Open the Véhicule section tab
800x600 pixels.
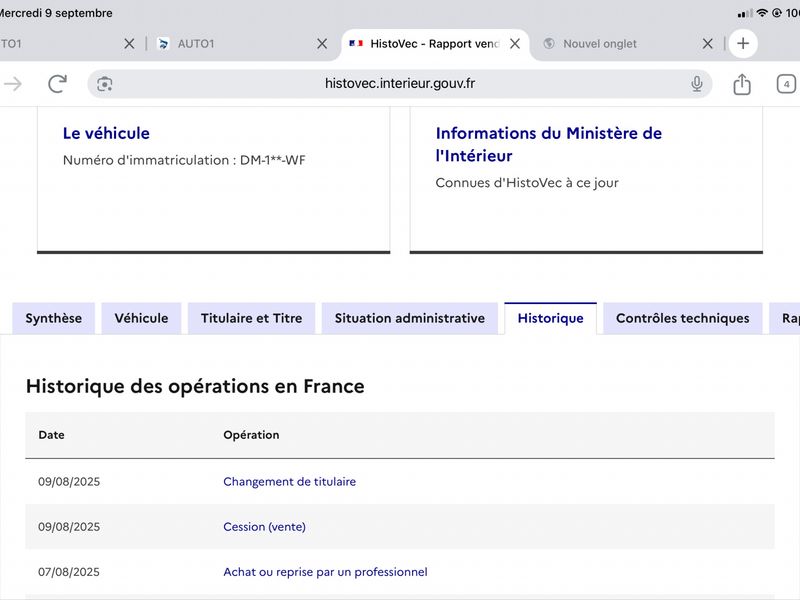point(141,318)
